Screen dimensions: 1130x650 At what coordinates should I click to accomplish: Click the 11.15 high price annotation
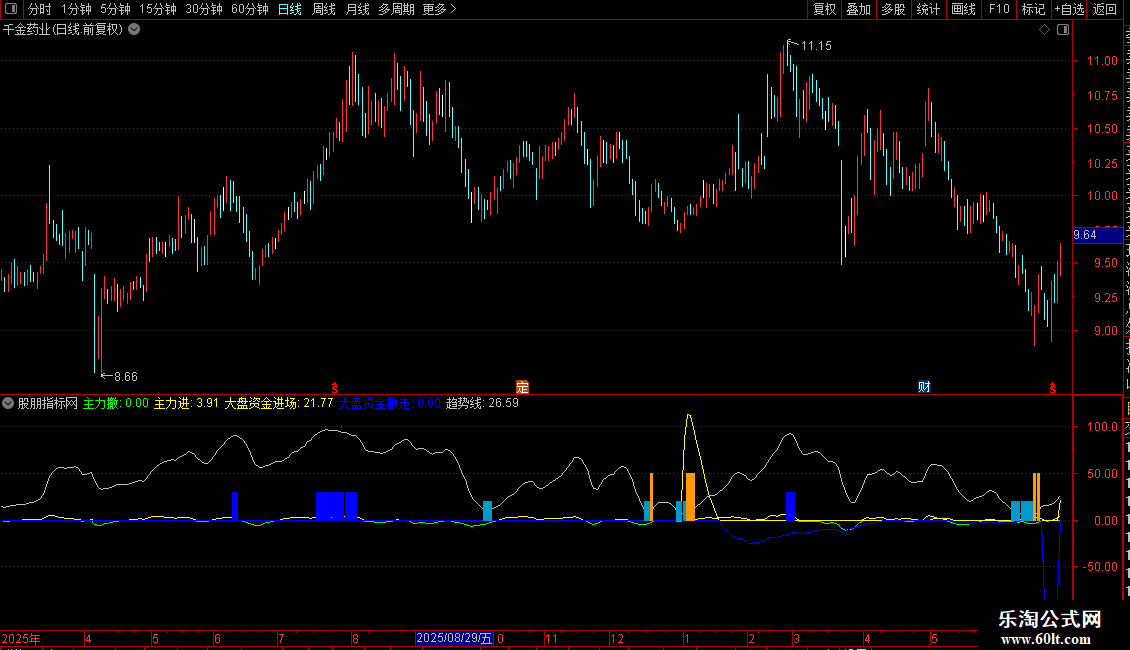(816, 46)
